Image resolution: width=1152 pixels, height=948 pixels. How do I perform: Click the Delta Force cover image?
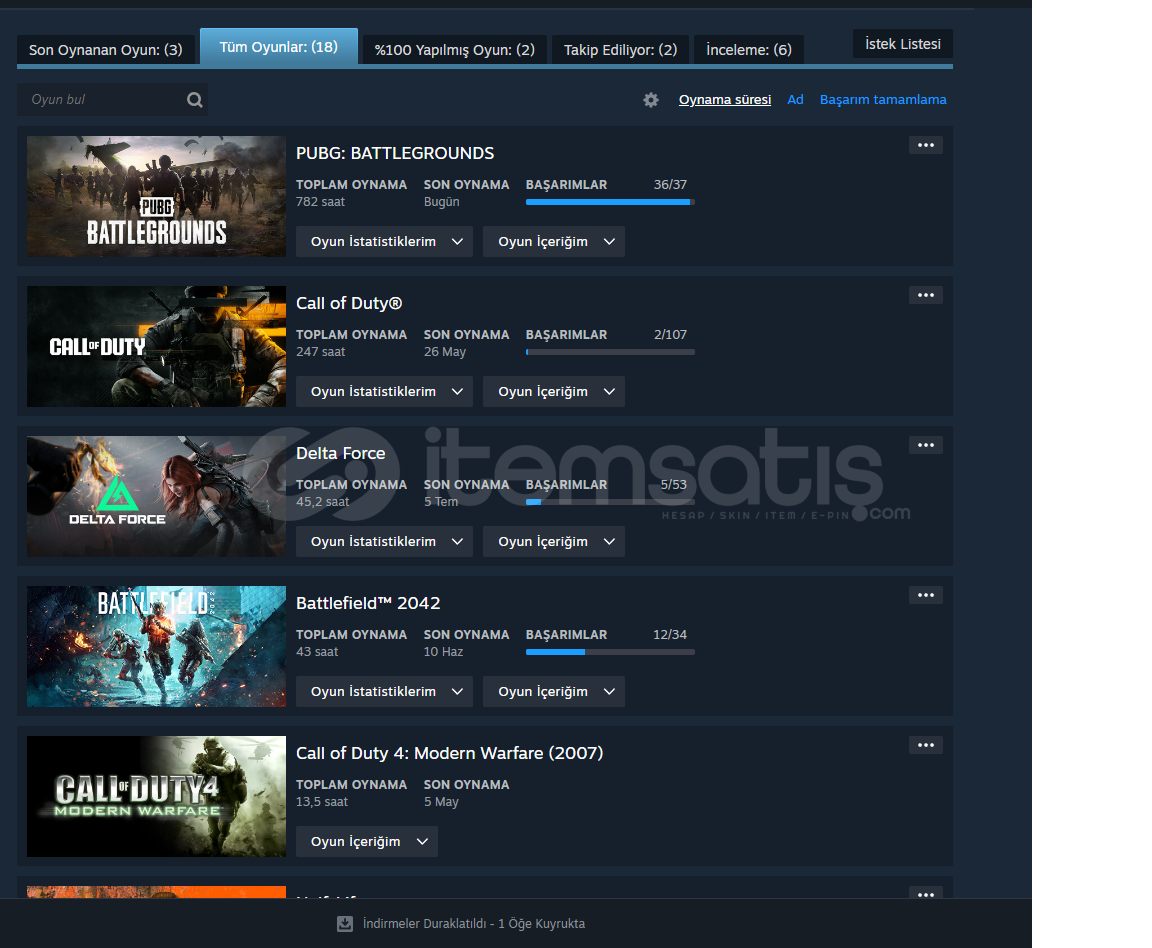coord(156,496)
